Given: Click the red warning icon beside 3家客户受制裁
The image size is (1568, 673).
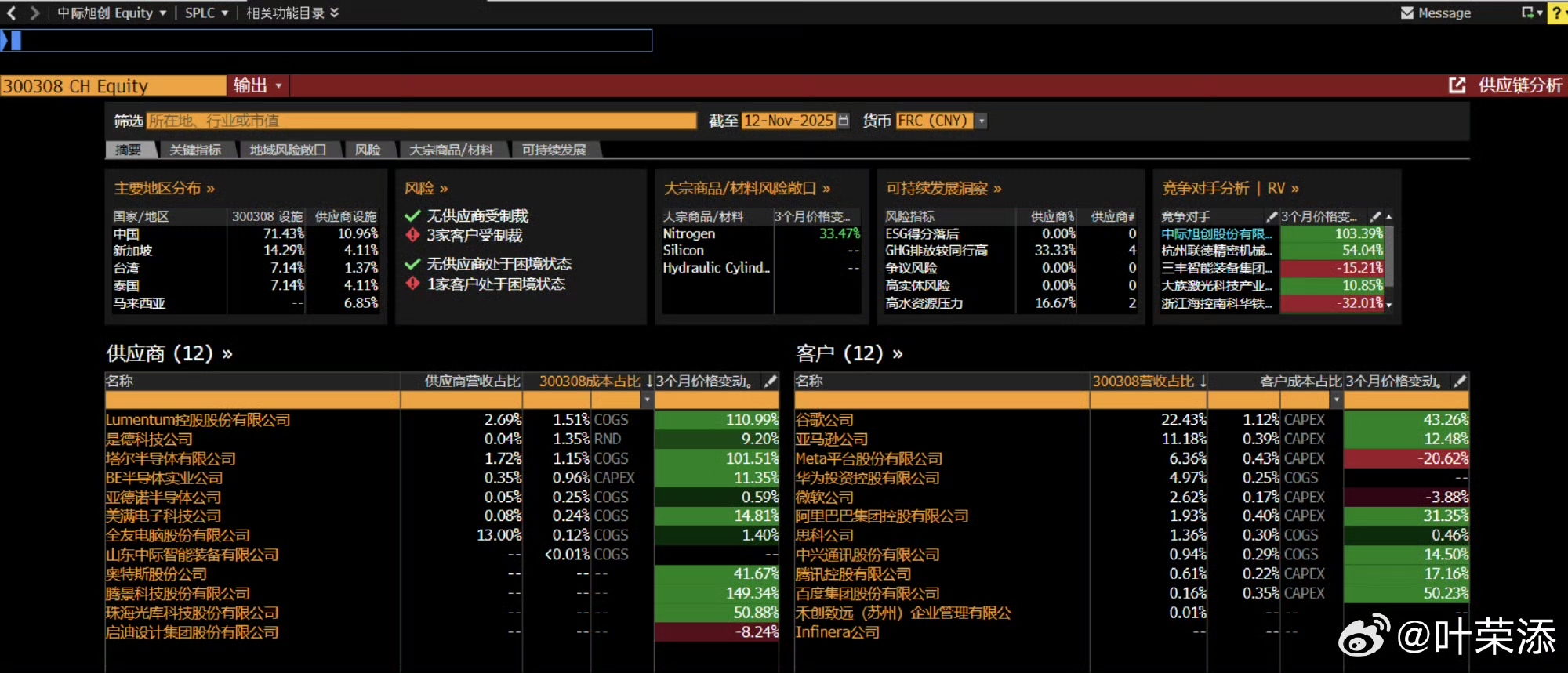Looking at the screenshot, I should coord(412,235).
